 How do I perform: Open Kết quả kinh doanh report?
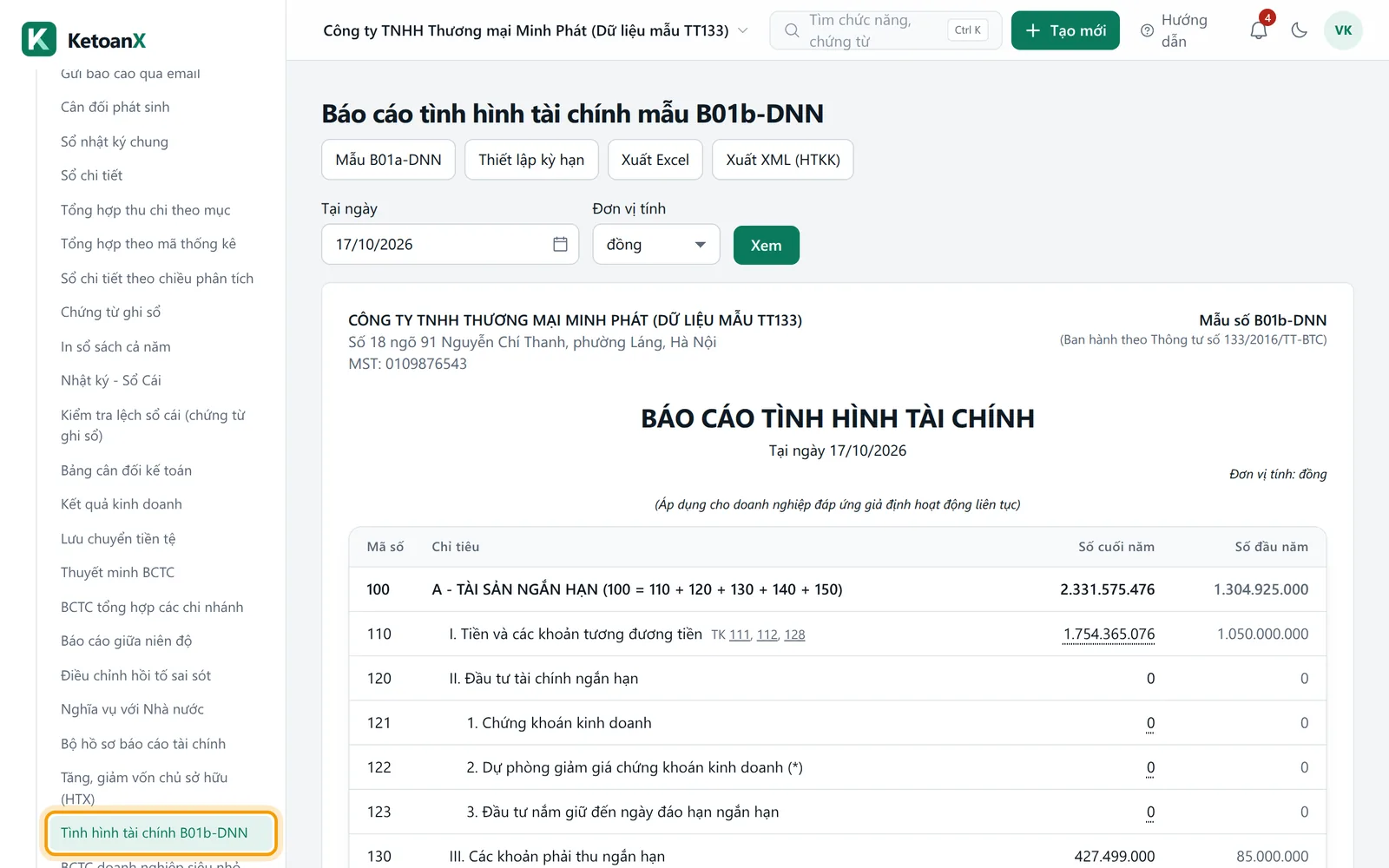121,504
